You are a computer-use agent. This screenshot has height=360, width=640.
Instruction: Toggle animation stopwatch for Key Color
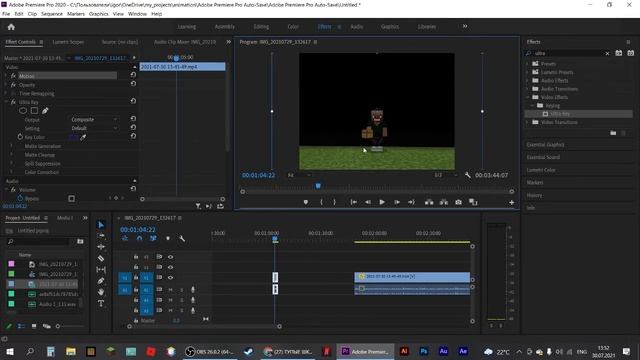coord(20,137)
